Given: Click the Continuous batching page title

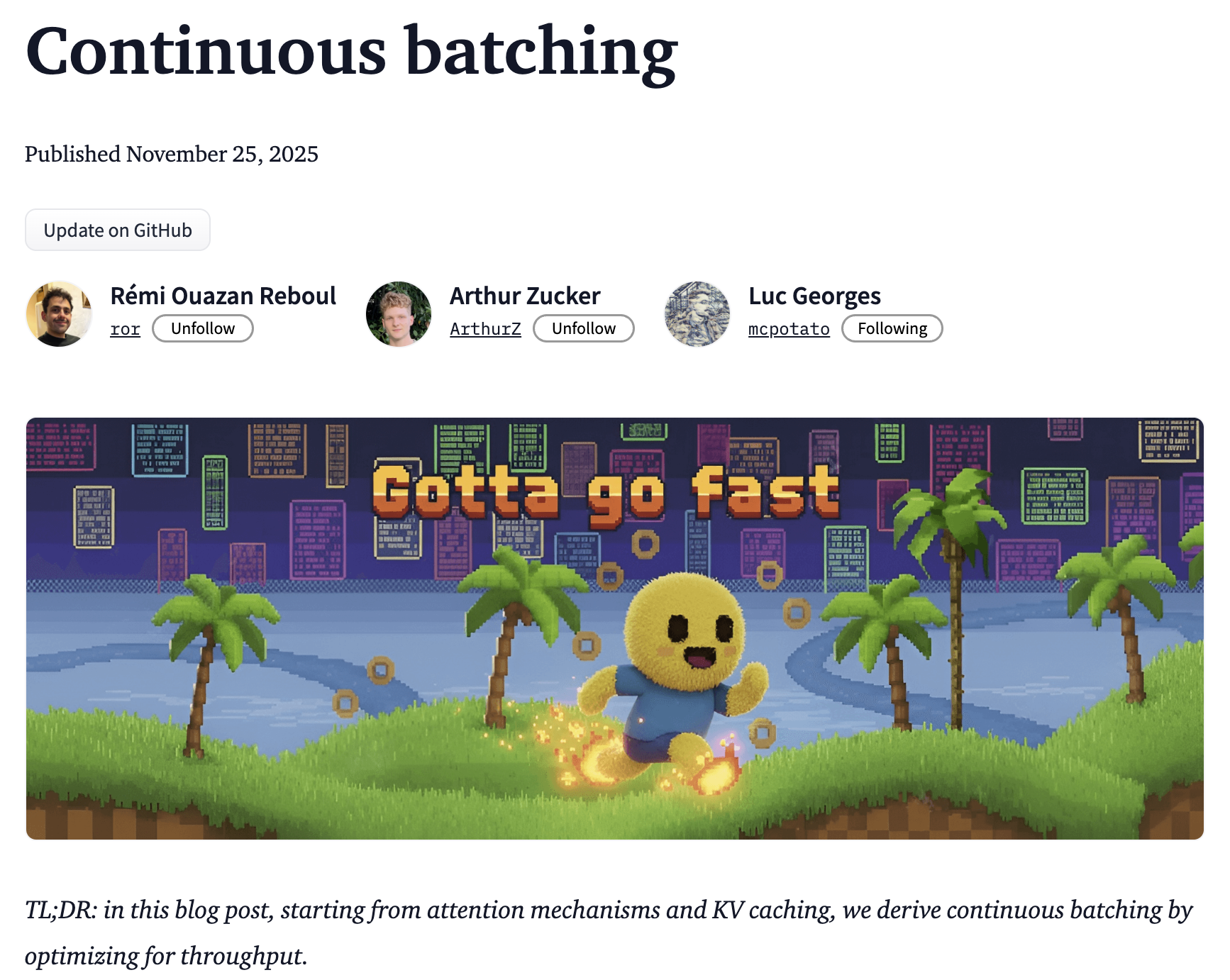Looking at the screenshot, I should coord(351,51).
